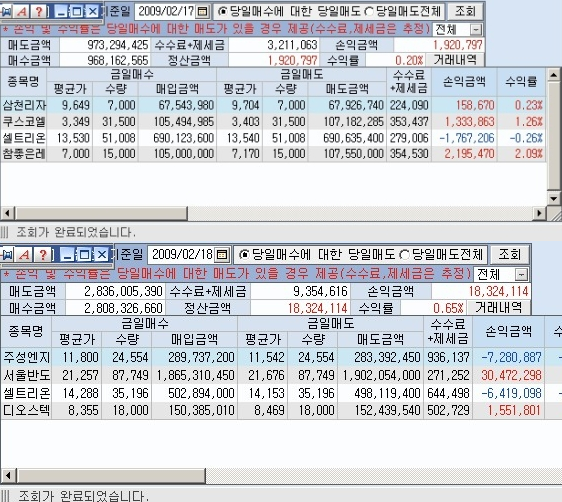Click the 조회 button in the lower window
The height and width of the screenshot is (502, 562).
click(510, 254)
